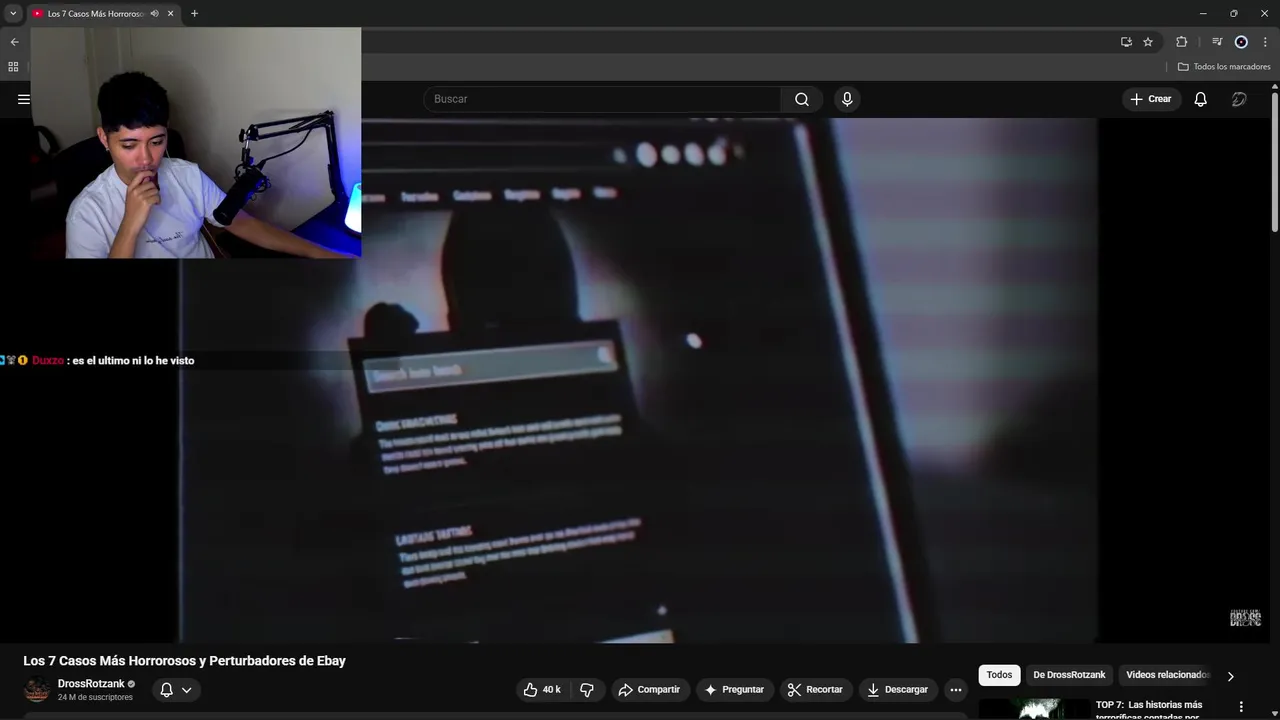Click the search magnifier button
The image size is (1280, 720).
tap(802, 99)
